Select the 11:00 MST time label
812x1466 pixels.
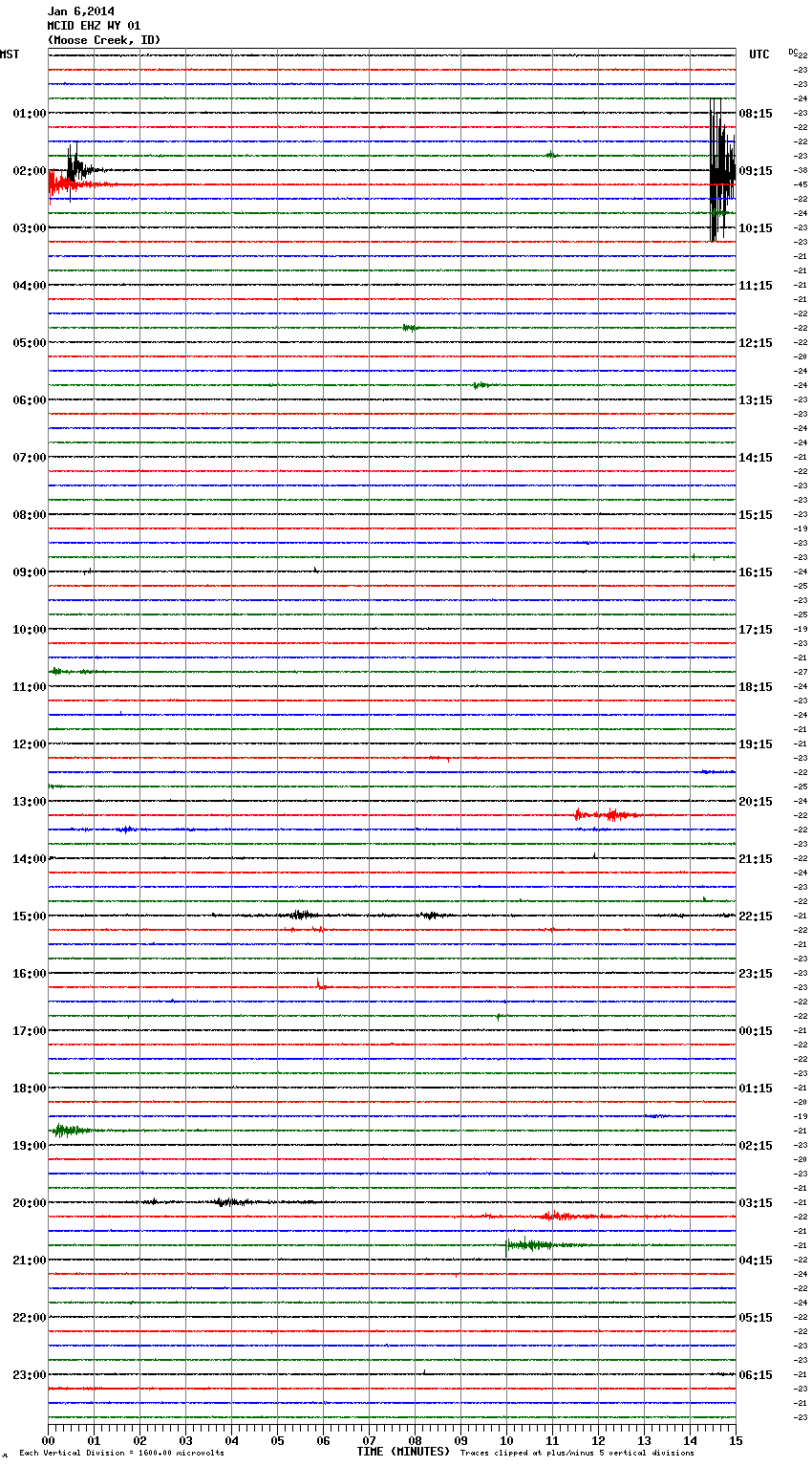pos(29,686)
